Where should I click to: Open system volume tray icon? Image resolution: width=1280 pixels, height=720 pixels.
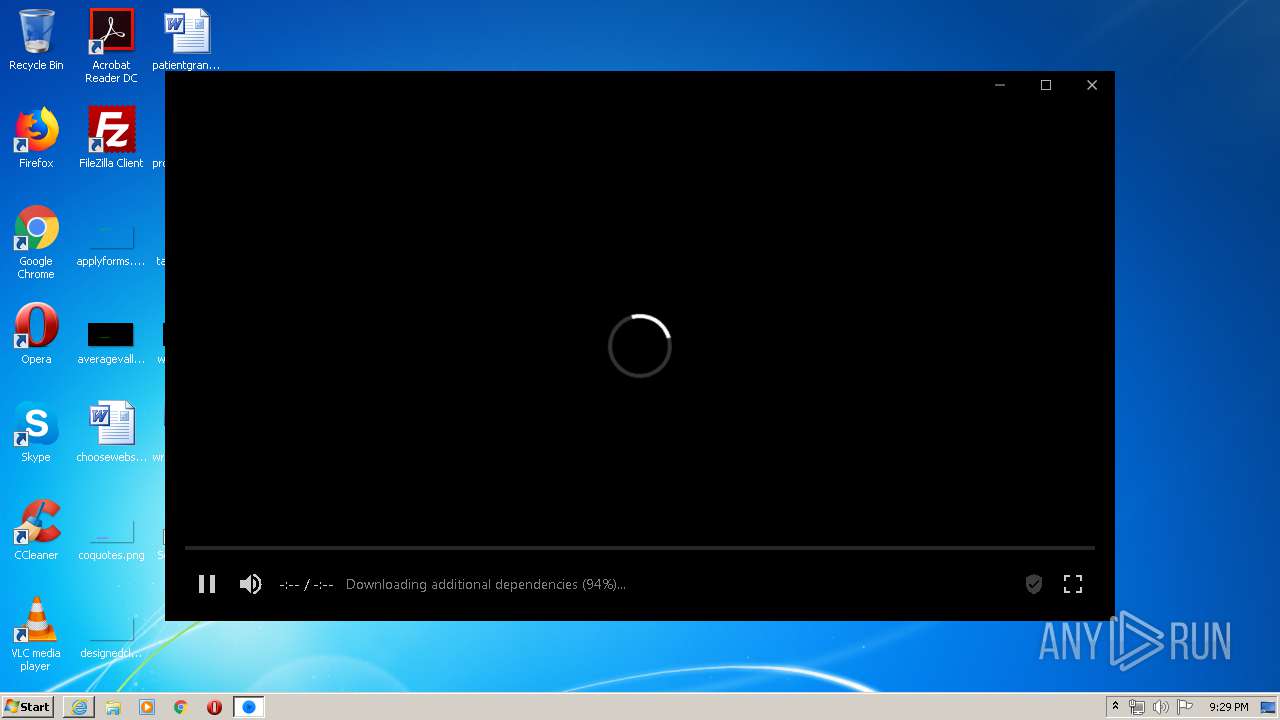point(1161,707)
